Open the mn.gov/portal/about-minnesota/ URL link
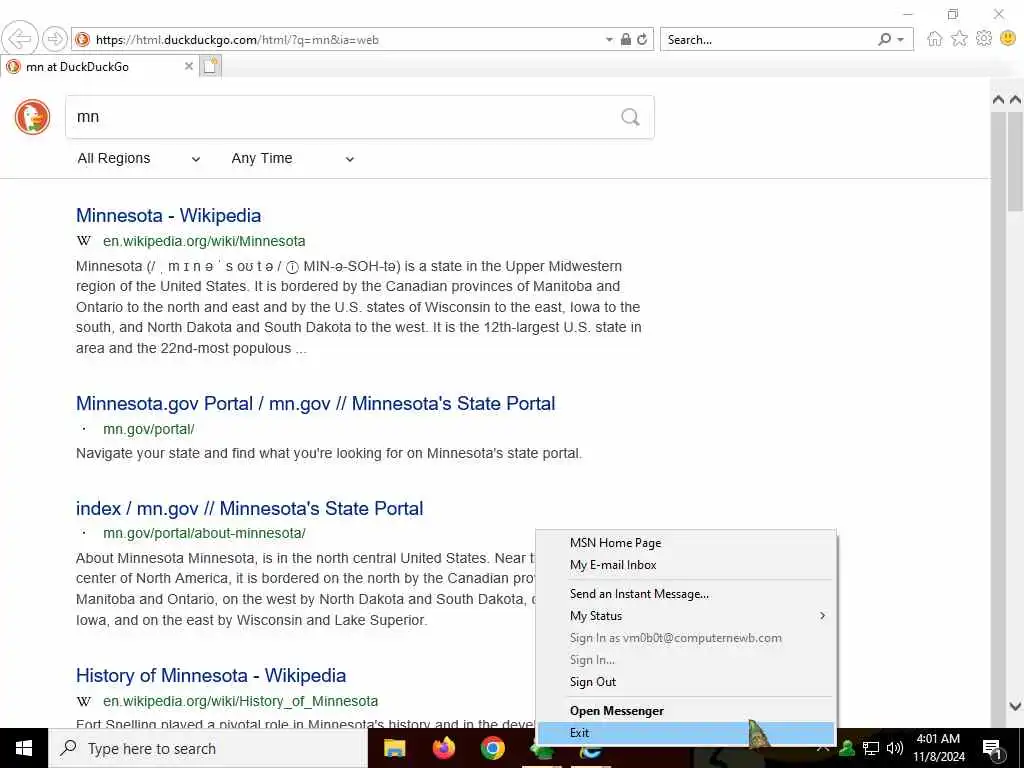 coord(204,533)
